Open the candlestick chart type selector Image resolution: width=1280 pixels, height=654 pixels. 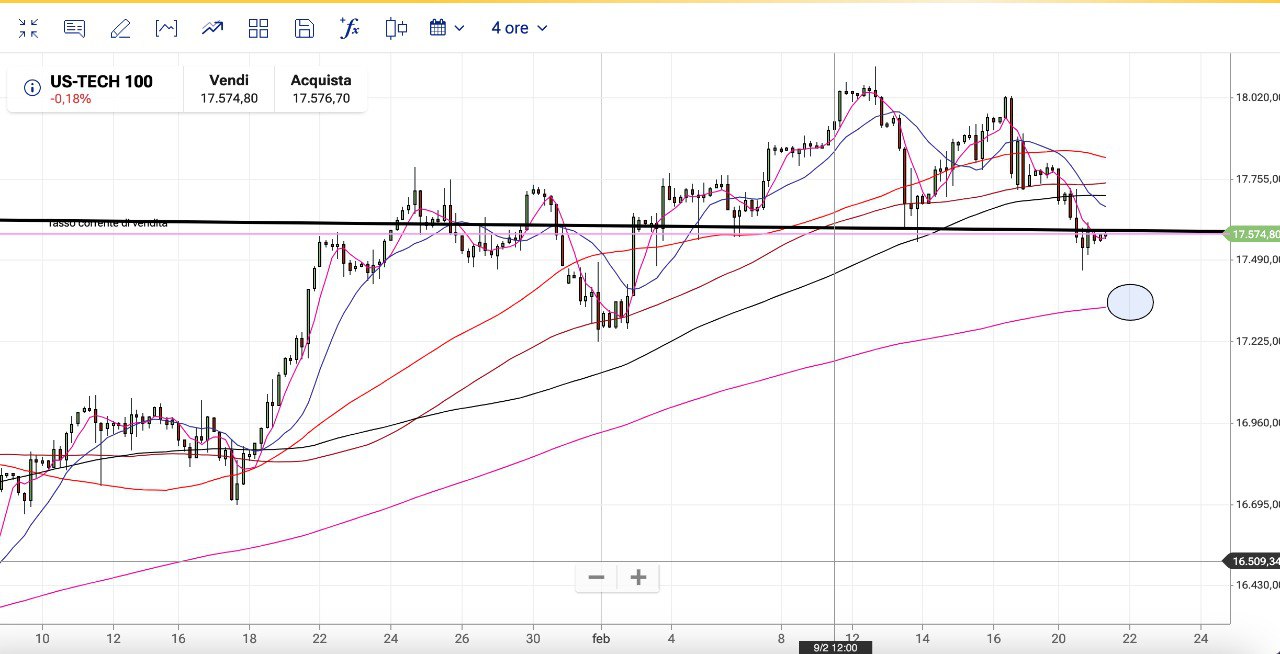tap(396, 28)
